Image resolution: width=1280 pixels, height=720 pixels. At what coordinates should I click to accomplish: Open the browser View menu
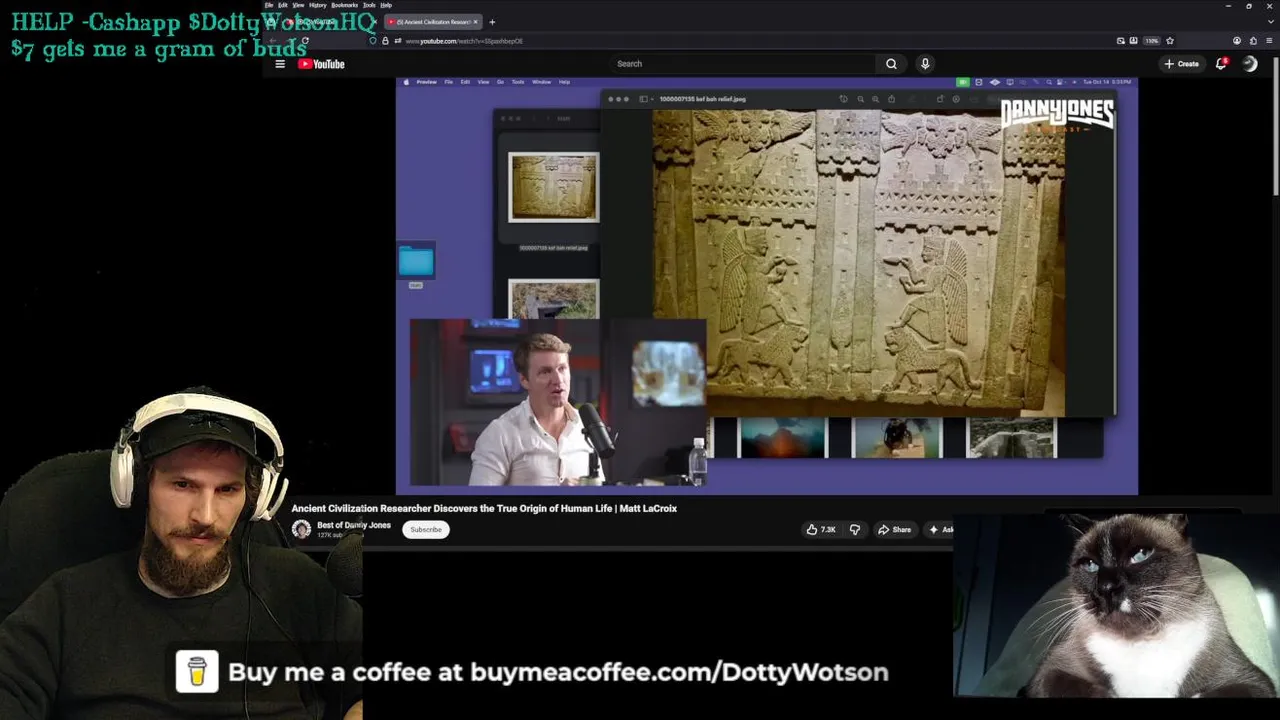[x=298, y=5]
